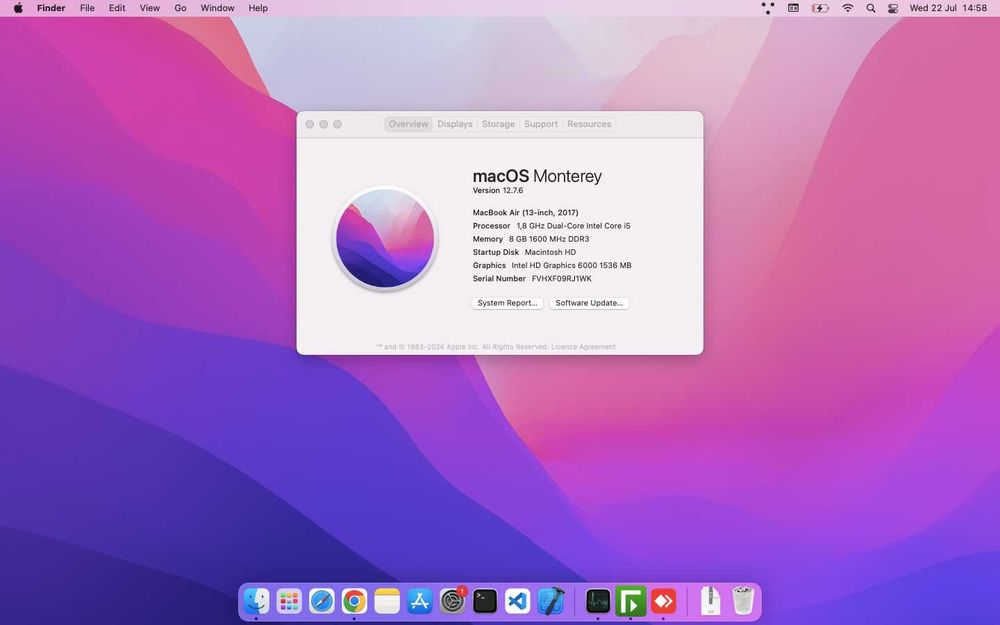Open the Help menu
Image resolution: width=1000 pixels, height=625 pixels.
click(x=258, y=8)
